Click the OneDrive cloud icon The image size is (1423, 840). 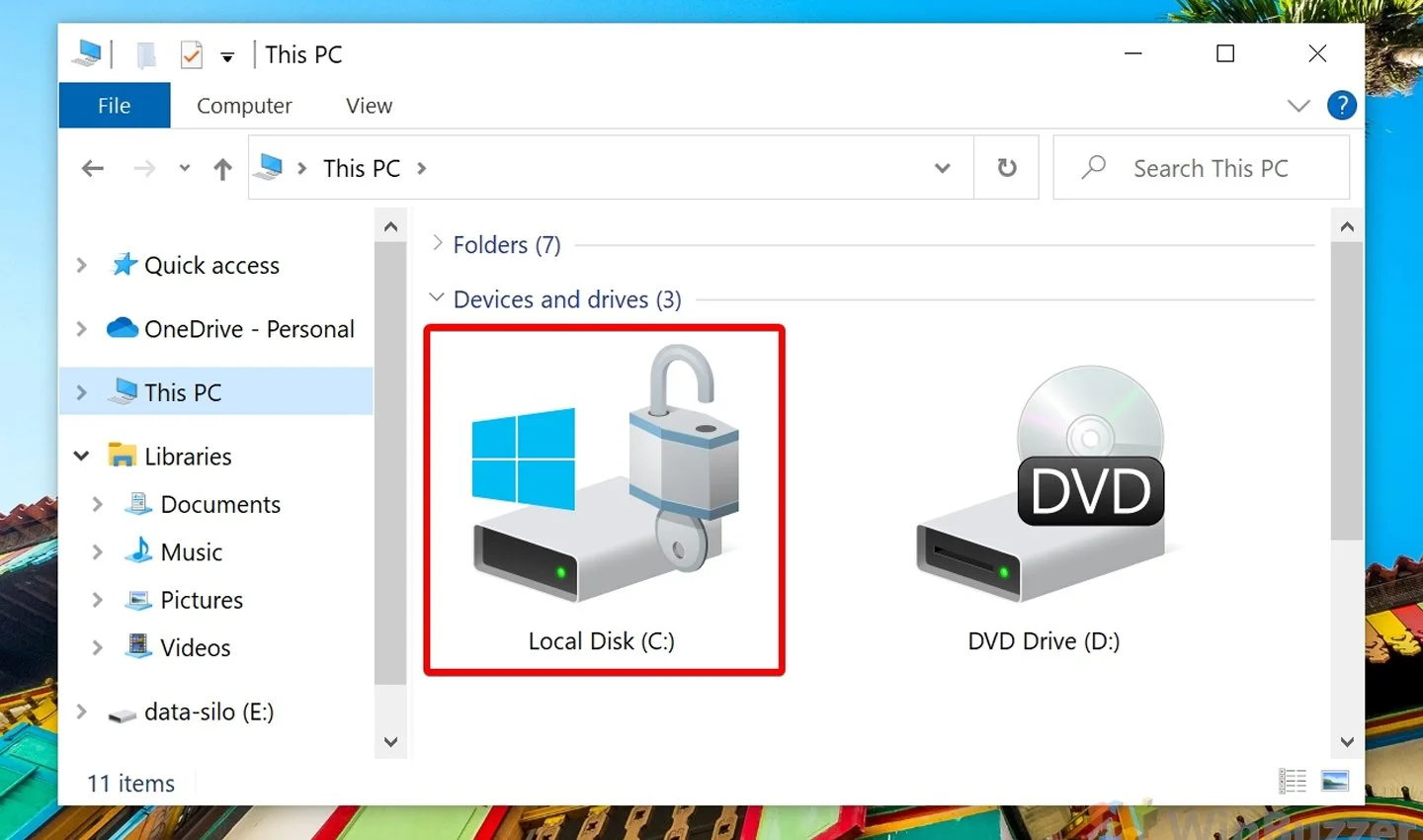tap(123, 328)
